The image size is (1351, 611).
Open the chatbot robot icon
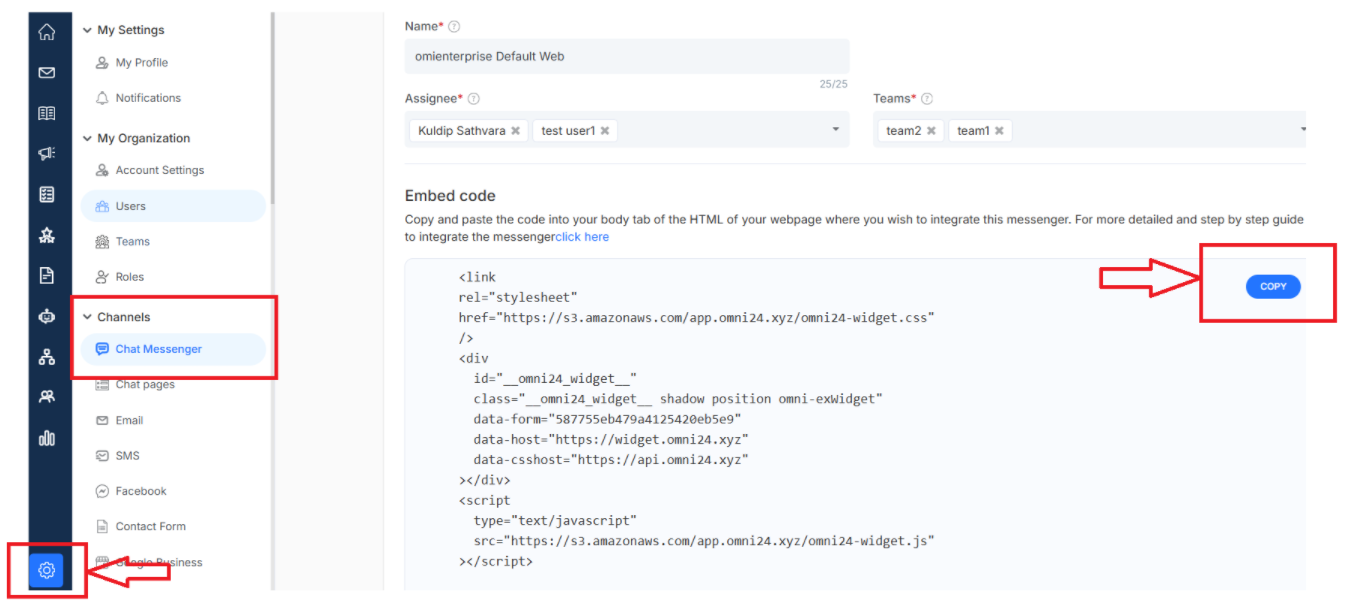point(46,316)
